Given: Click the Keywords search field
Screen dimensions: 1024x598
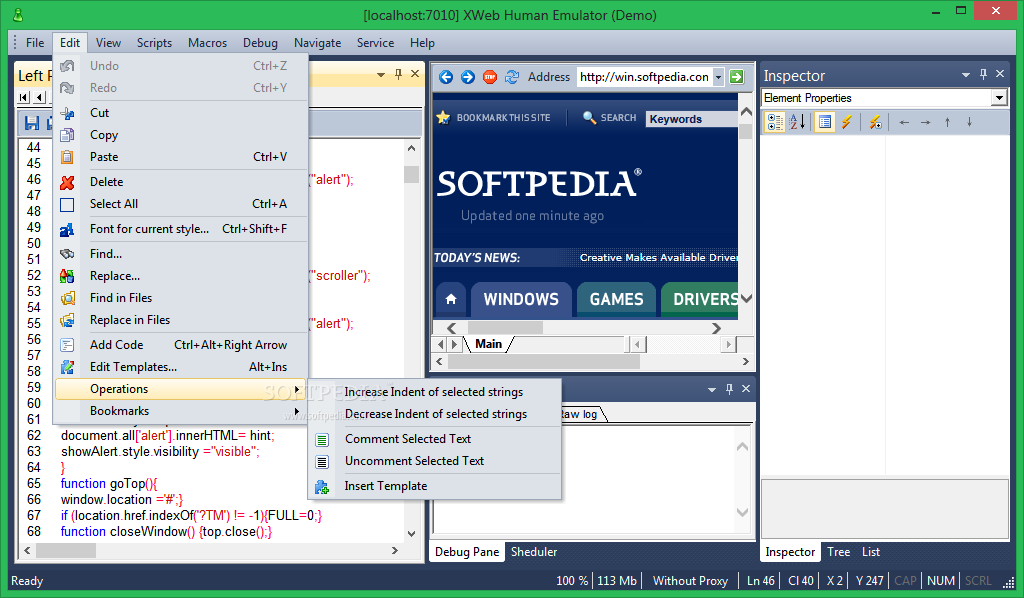Looking at the screenshot, I should pyautogui.click(x=692, y=119).
